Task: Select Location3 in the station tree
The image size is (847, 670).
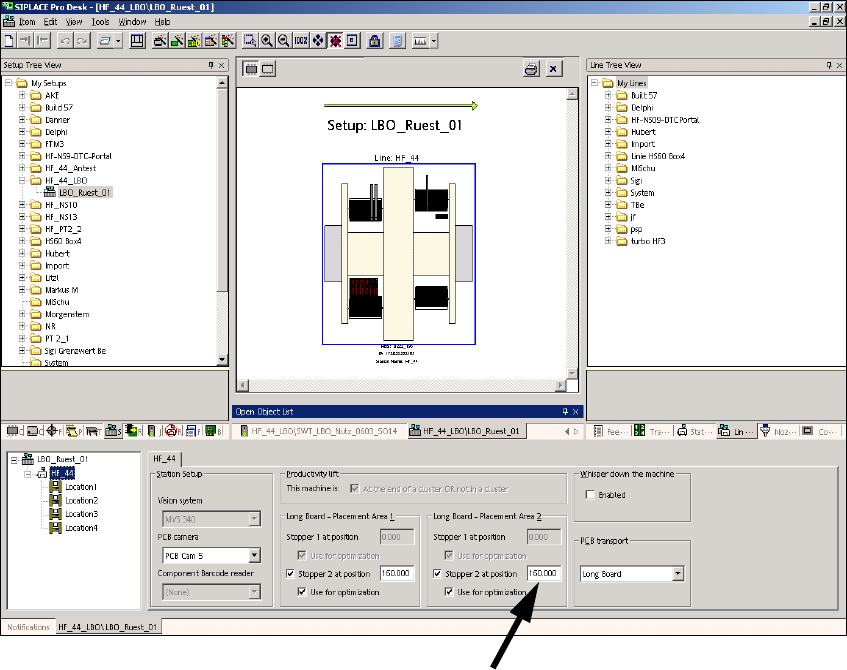Action: point(81,513)
